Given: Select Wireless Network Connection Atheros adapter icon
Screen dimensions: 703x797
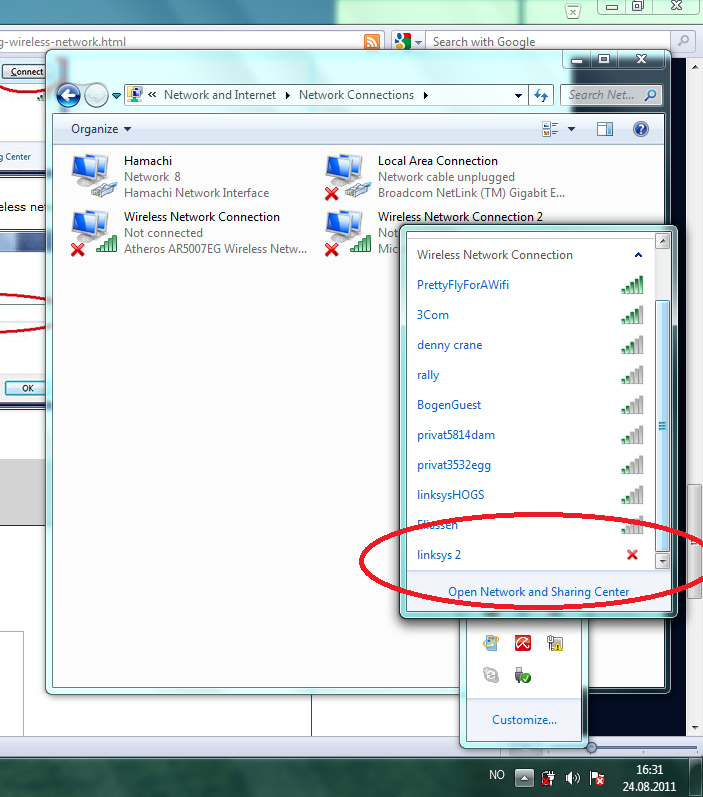Looking at the screenshot, I should [95, 233].
